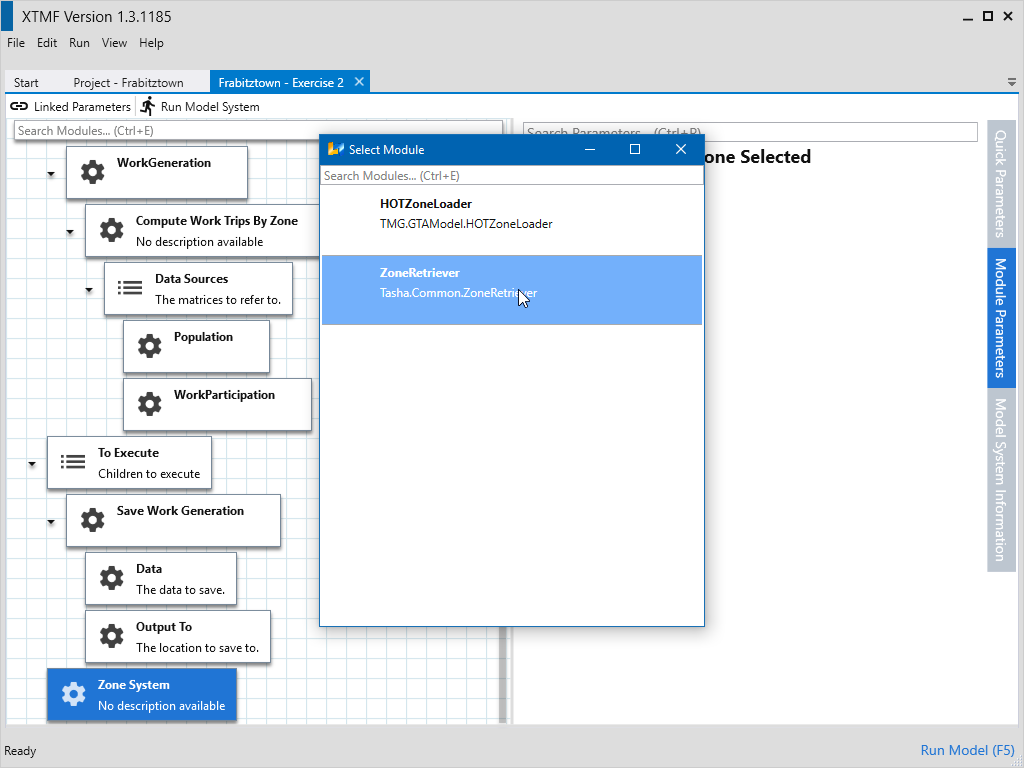This screenshot has height=768, width=1024.
Task: Collapse the To Execute node
Action: click(x=32, y=465)
